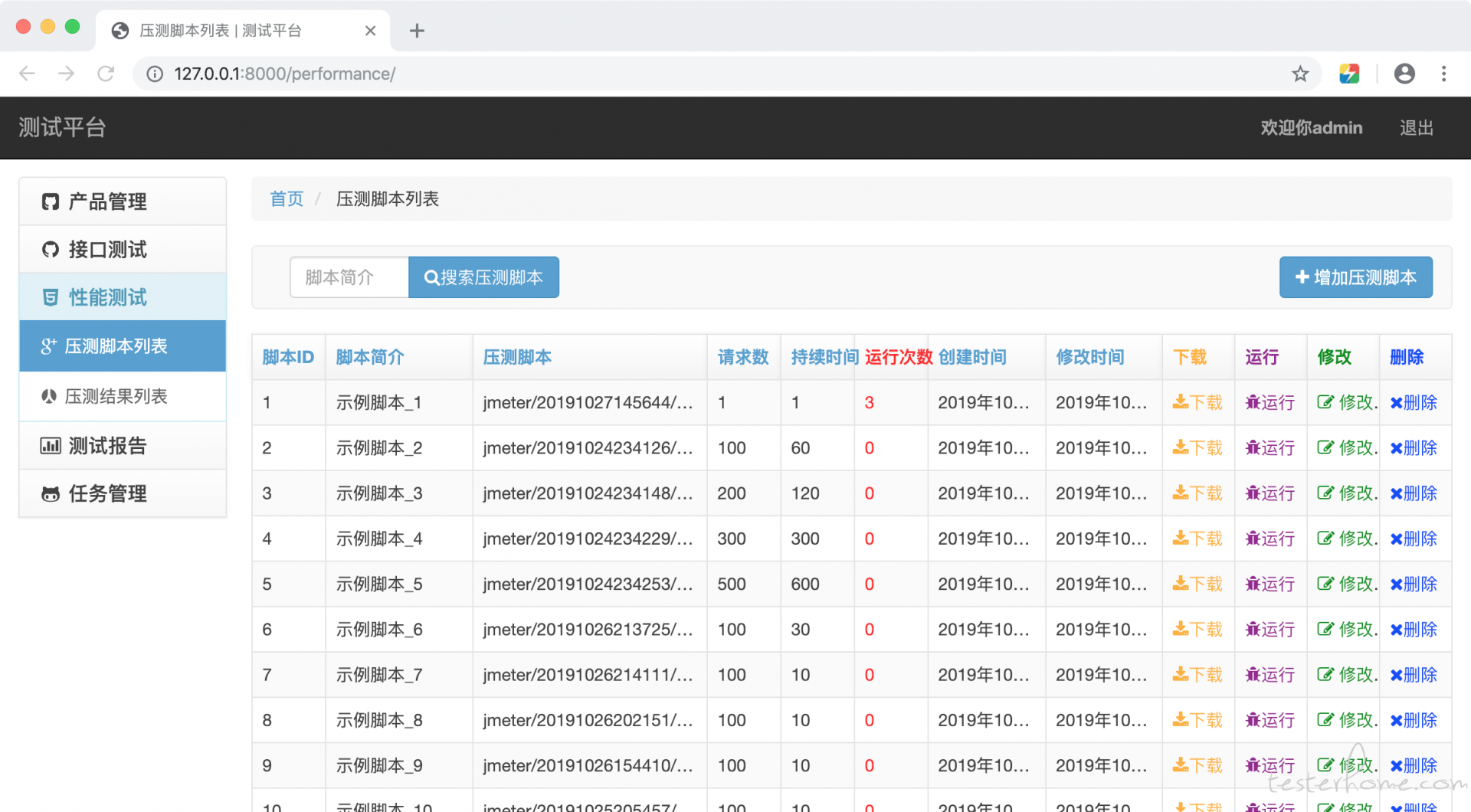Download script 示例脚本_1

1197,403
